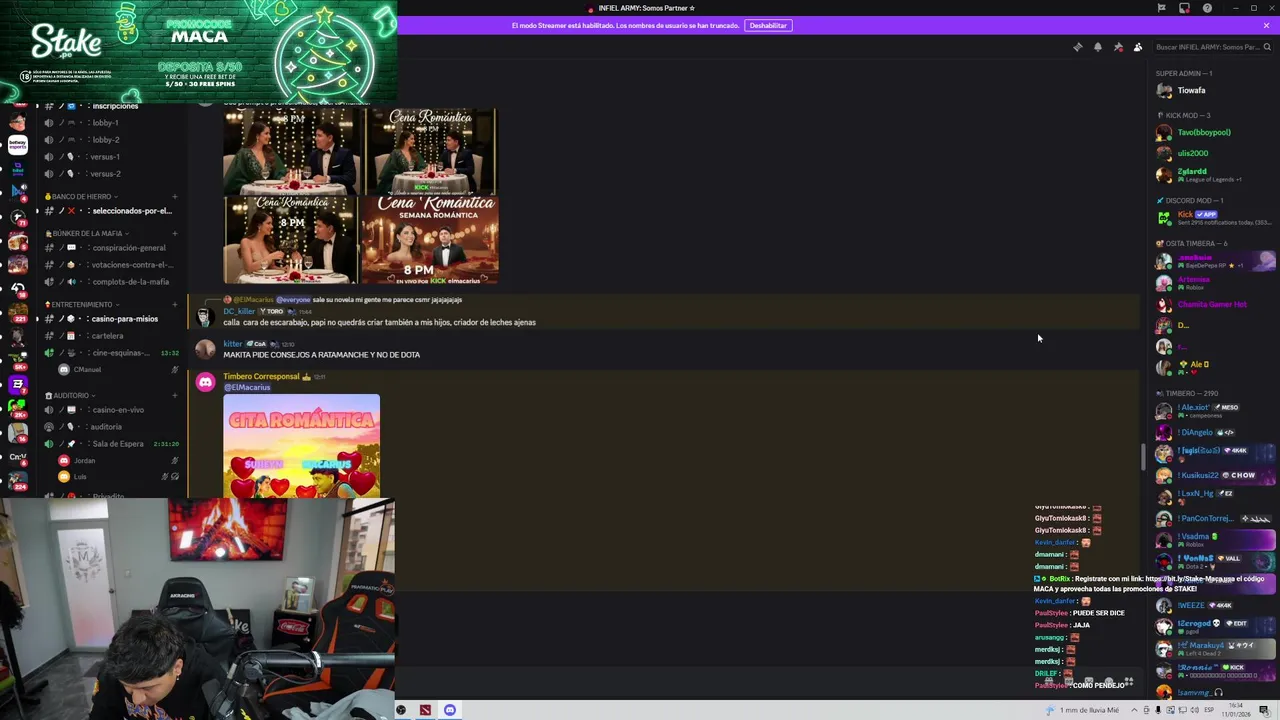1280x720 pixels.
Task: Open the cartelera channel
Action: 108,336
